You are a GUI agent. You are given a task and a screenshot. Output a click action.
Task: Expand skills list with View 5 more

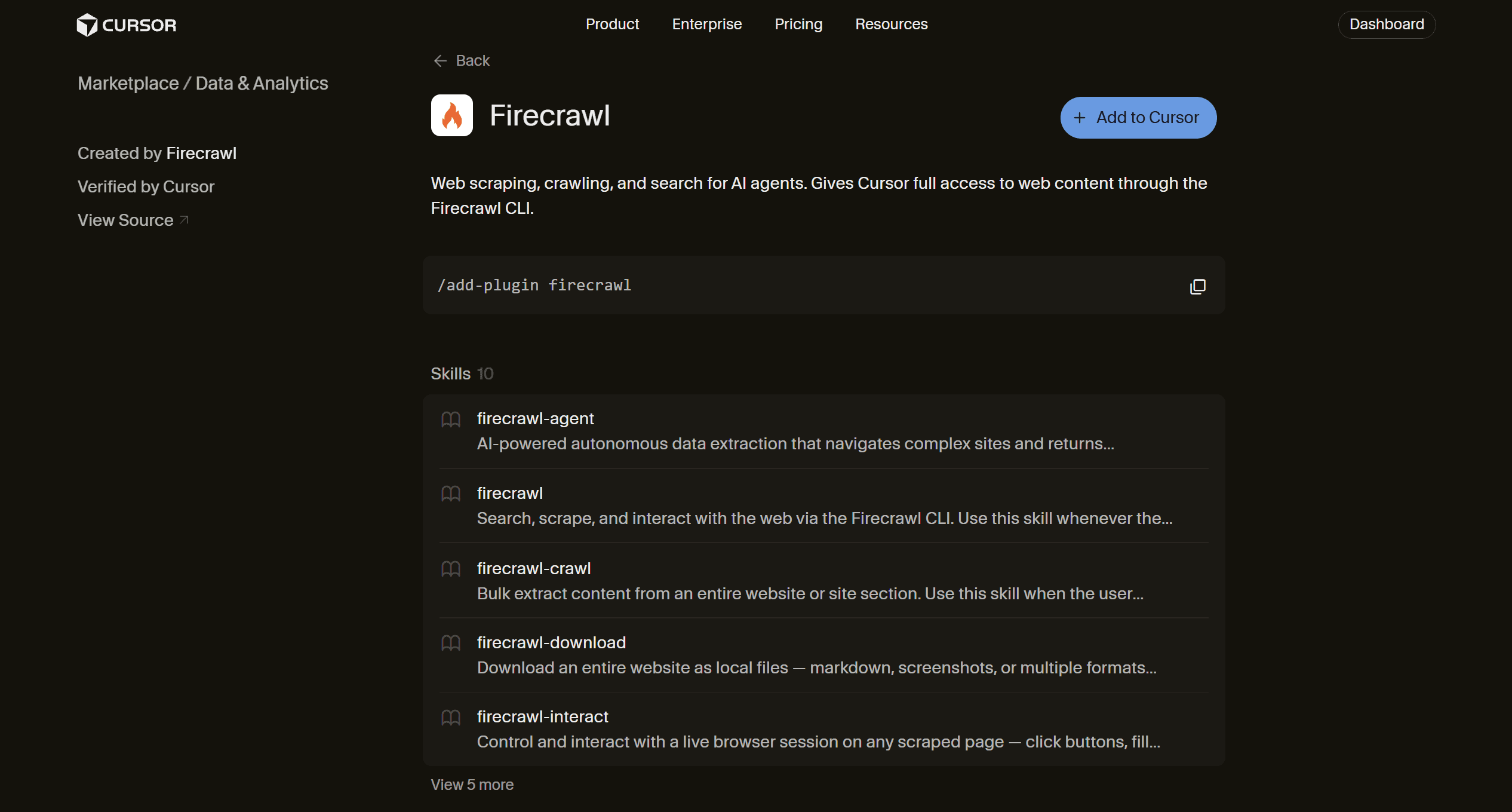point(472,785)
